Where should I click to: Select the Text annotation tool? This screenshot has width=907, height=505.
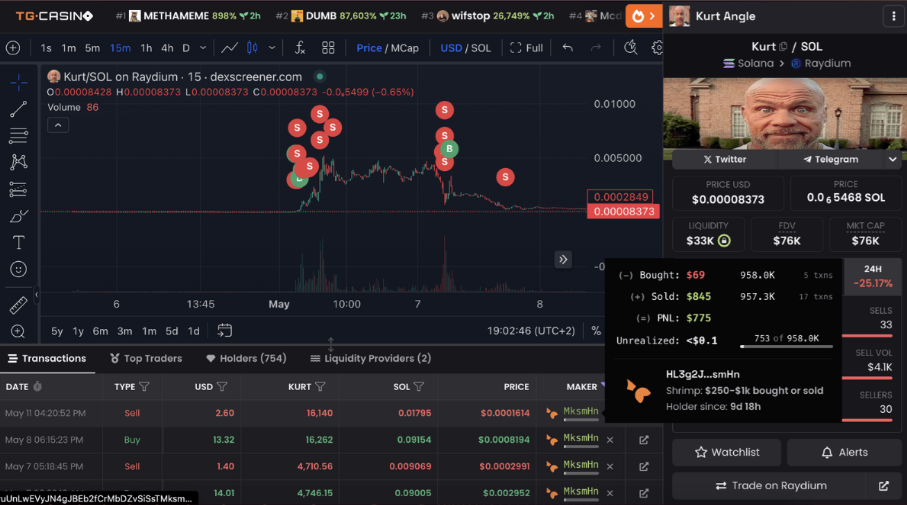tap(19, 242)
